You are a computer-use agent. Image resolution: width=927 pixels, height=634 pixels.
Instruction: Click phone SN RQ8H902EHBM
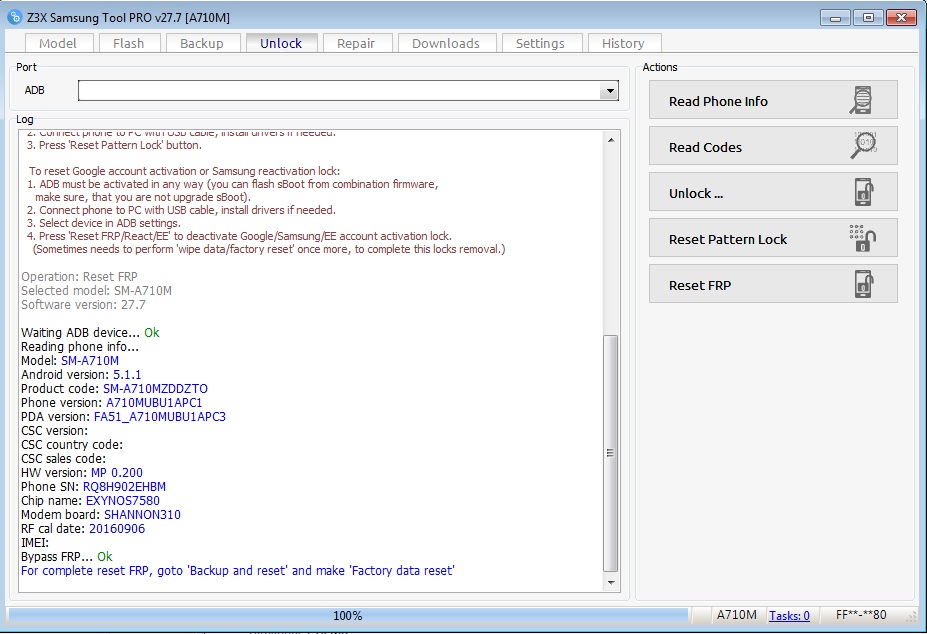pyautogui.click(x=124, y=487)
